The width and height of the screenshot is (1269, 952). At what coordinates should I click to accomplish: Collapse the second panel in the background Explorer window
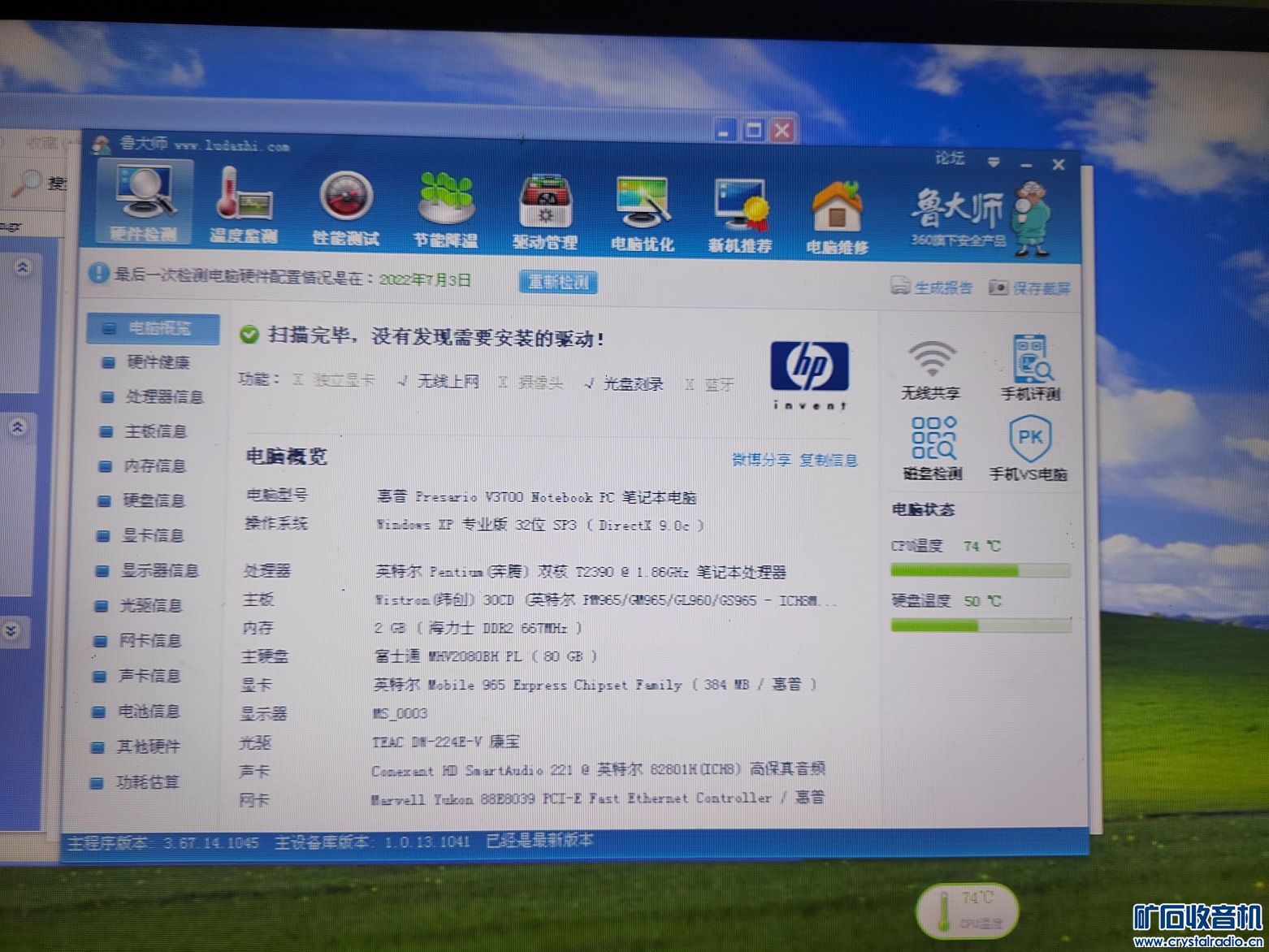pos(18,427)
